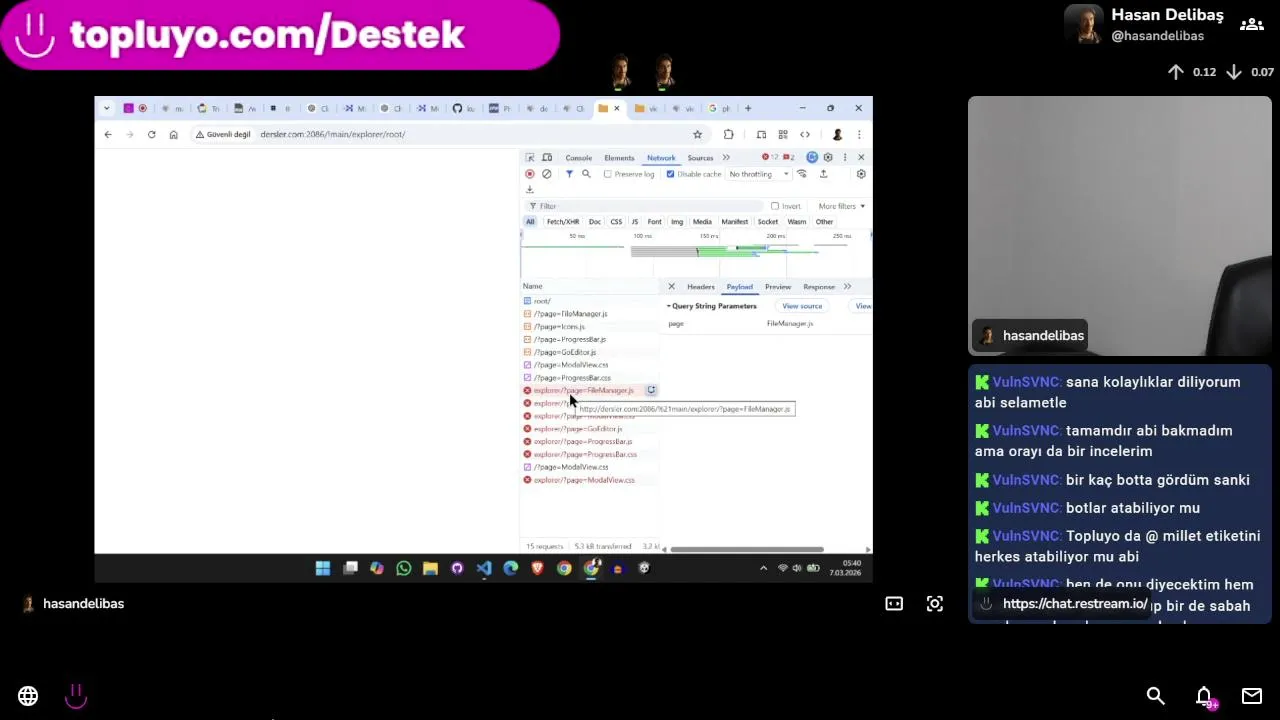
Task: Open Visual Studio Code from the taskbar
Action: point(484,568)
